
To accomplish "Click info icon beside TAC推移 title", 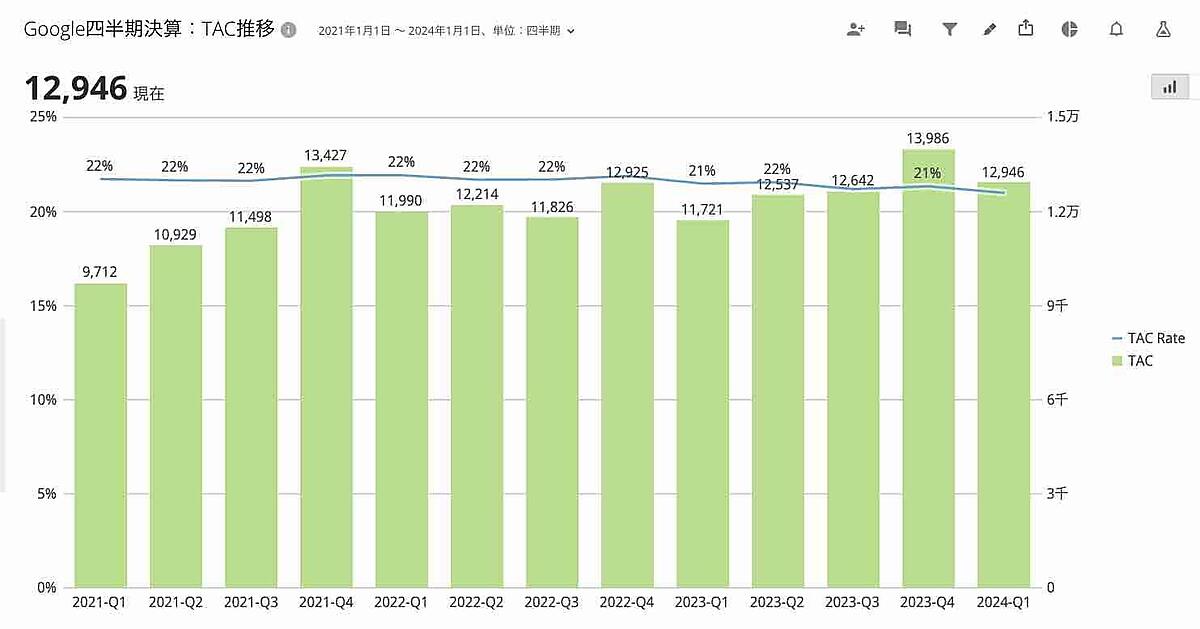I will [288, 30].
